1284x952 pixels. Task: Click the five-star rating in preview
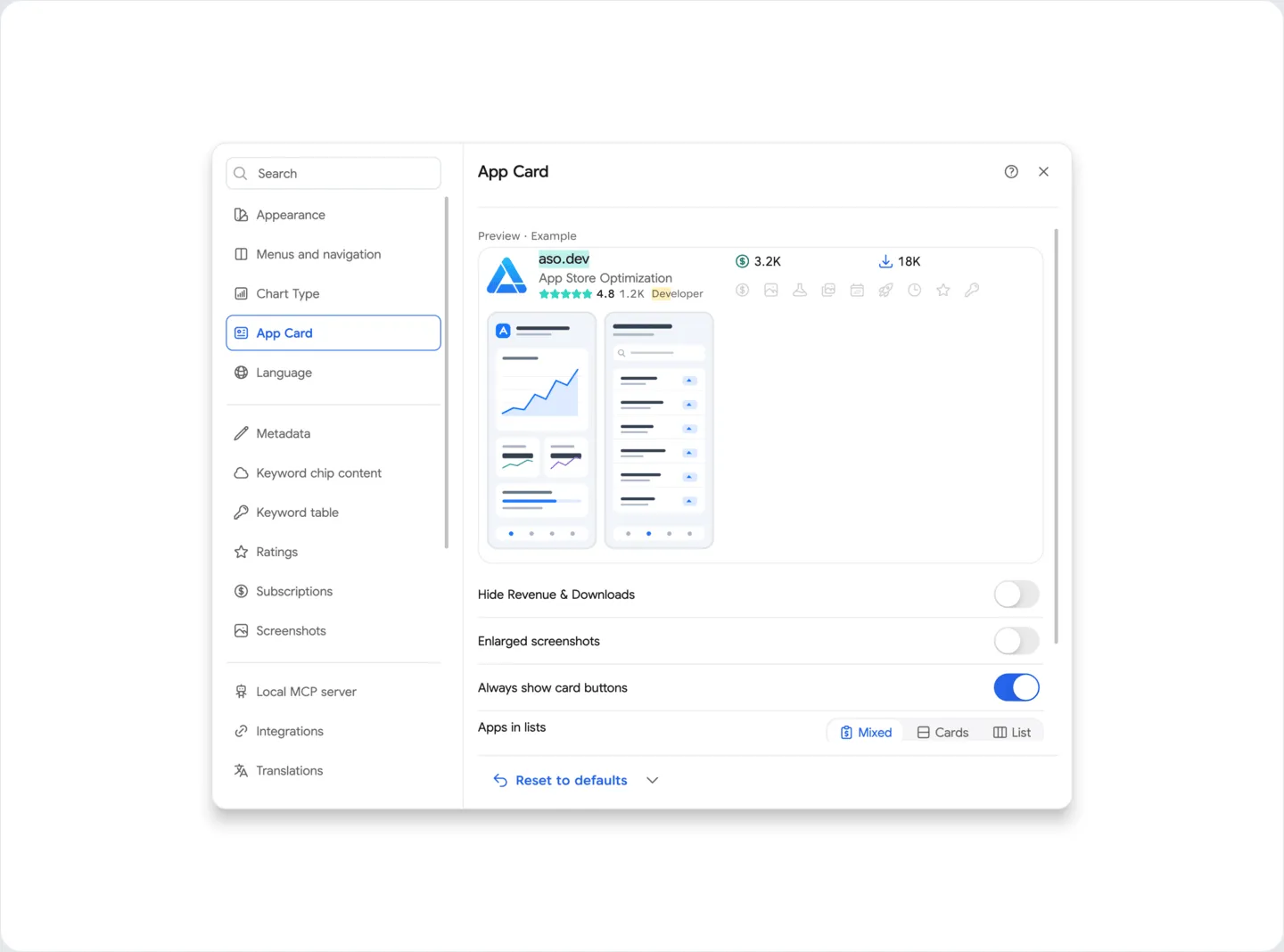click(x=565, y=294)
